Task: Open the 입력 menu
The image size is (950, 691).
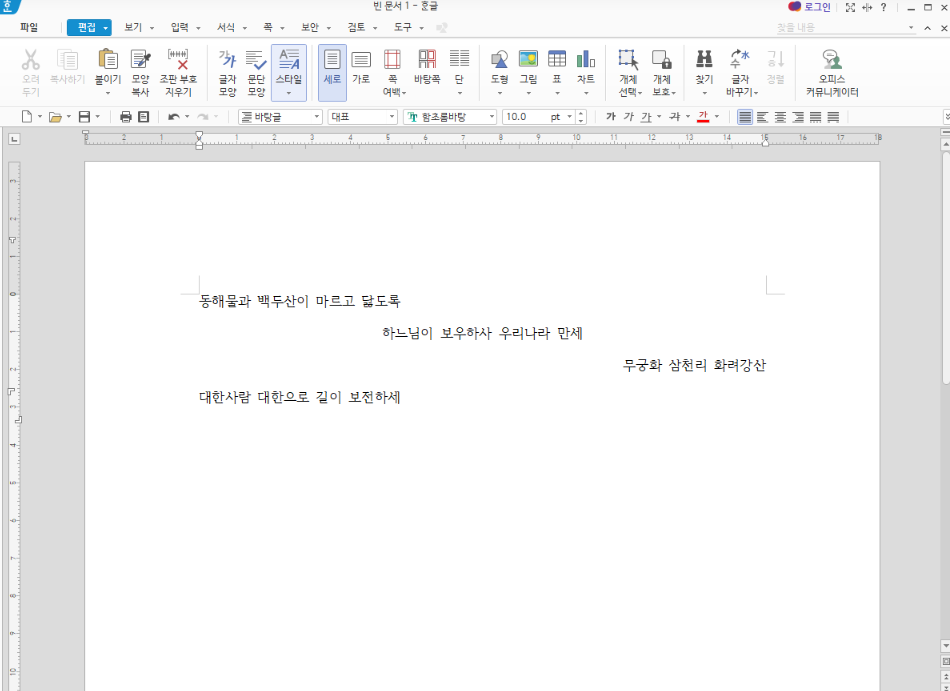Action: 179,27
